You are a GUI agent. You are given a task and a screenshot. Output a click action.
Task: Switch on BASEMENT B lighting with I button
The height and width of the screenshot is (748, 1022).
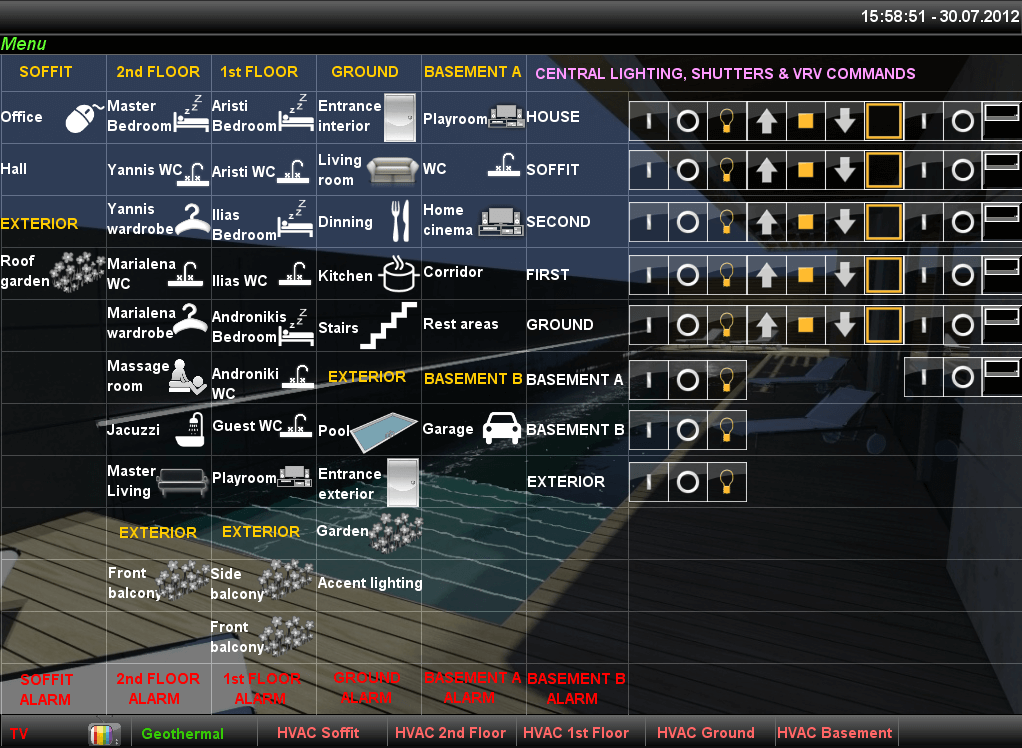coord(648,430)
